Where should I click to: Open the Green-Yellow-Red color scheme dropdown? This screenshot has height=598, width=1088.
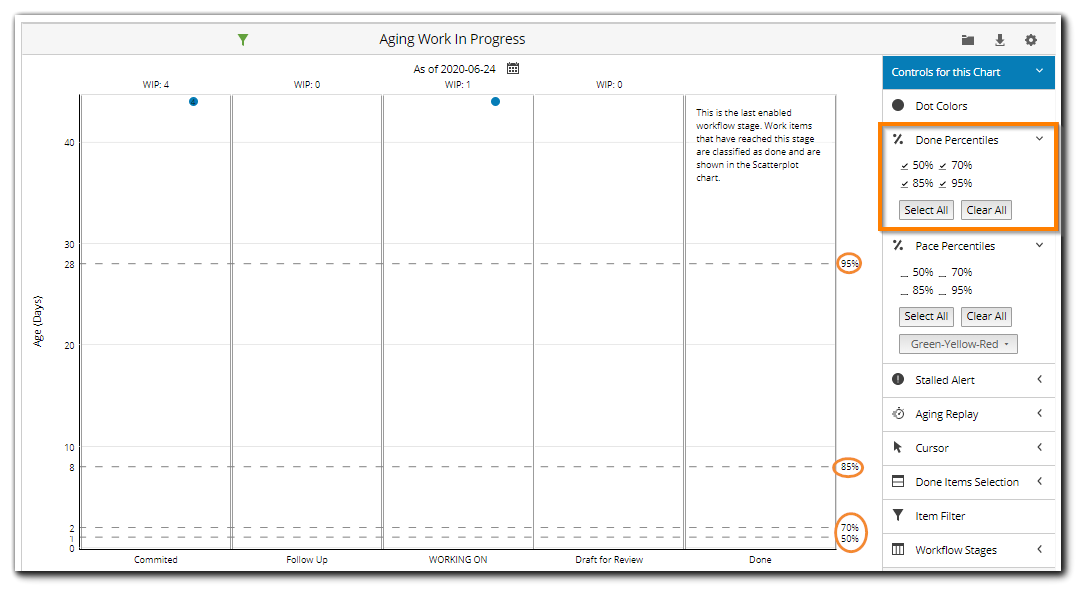(958, 344)
